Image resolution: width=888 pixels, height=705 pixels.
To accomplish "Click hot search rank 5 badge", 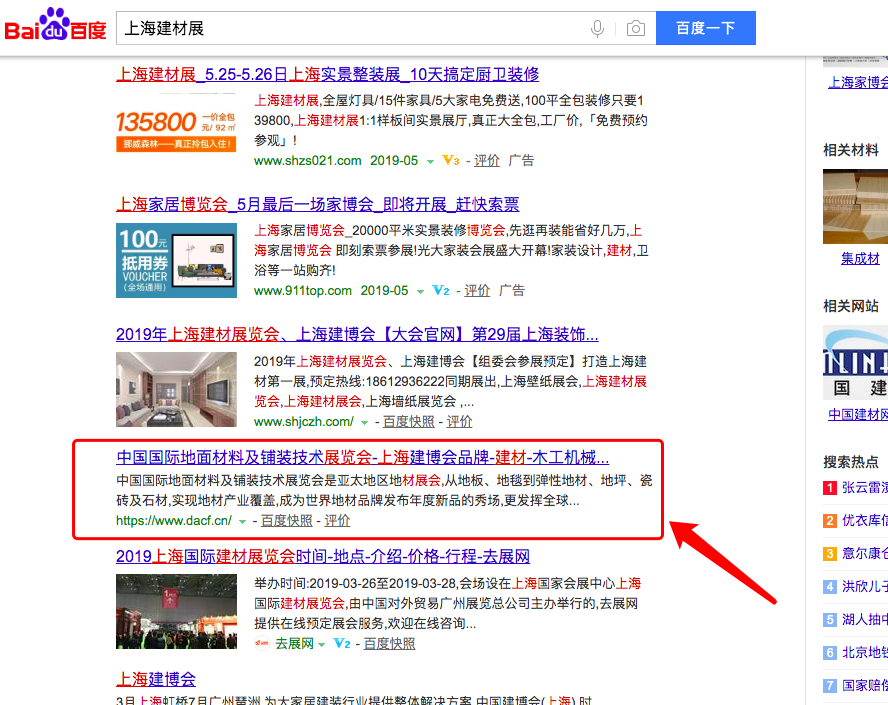I will pyautogui.click(x=830, y=619).
